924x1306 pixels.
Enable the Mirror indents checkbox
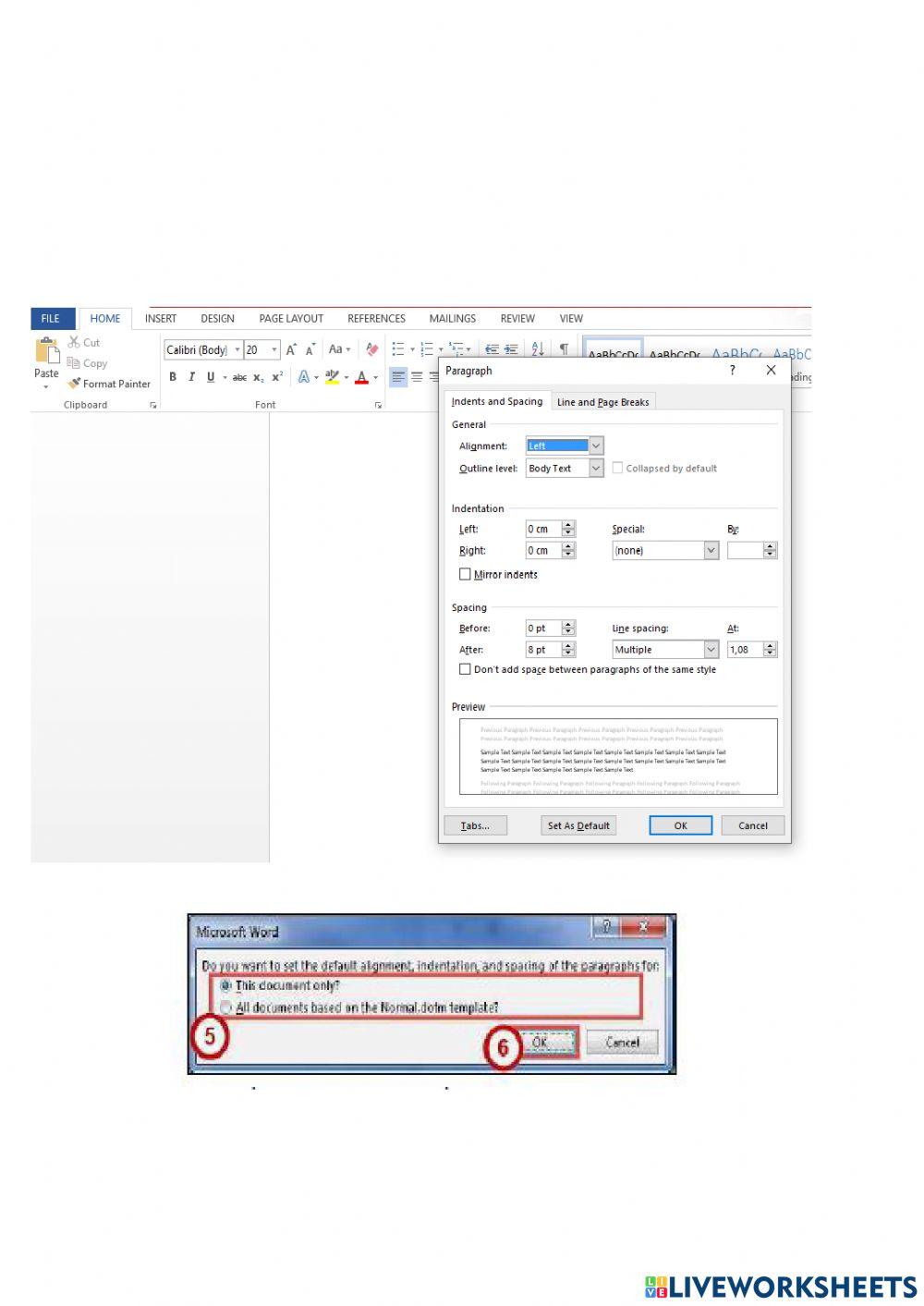[466, 574]
